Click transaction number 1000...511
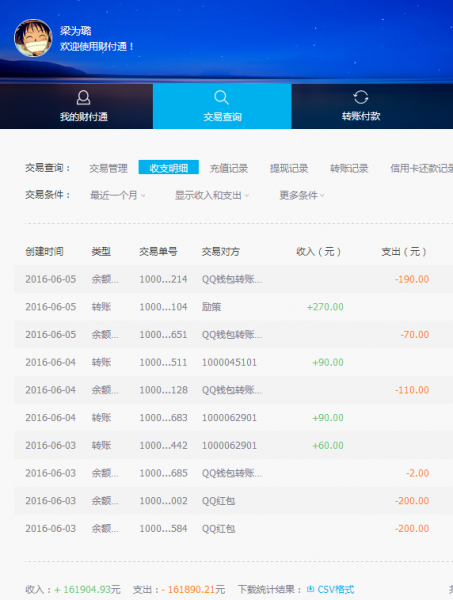 click(x=163, y=362)
